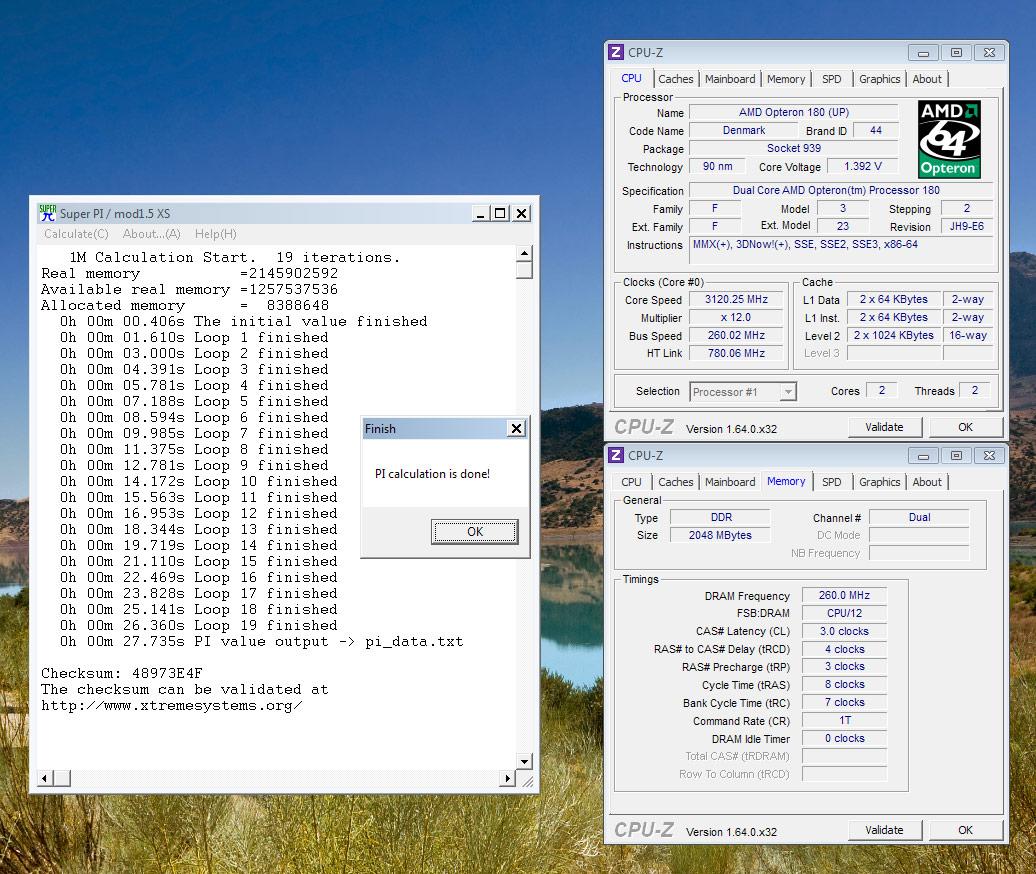The height and width of the screenshot is (874, 1036).
Task: Click the Revision value JH9-E6
Action: tap(967, 226)
